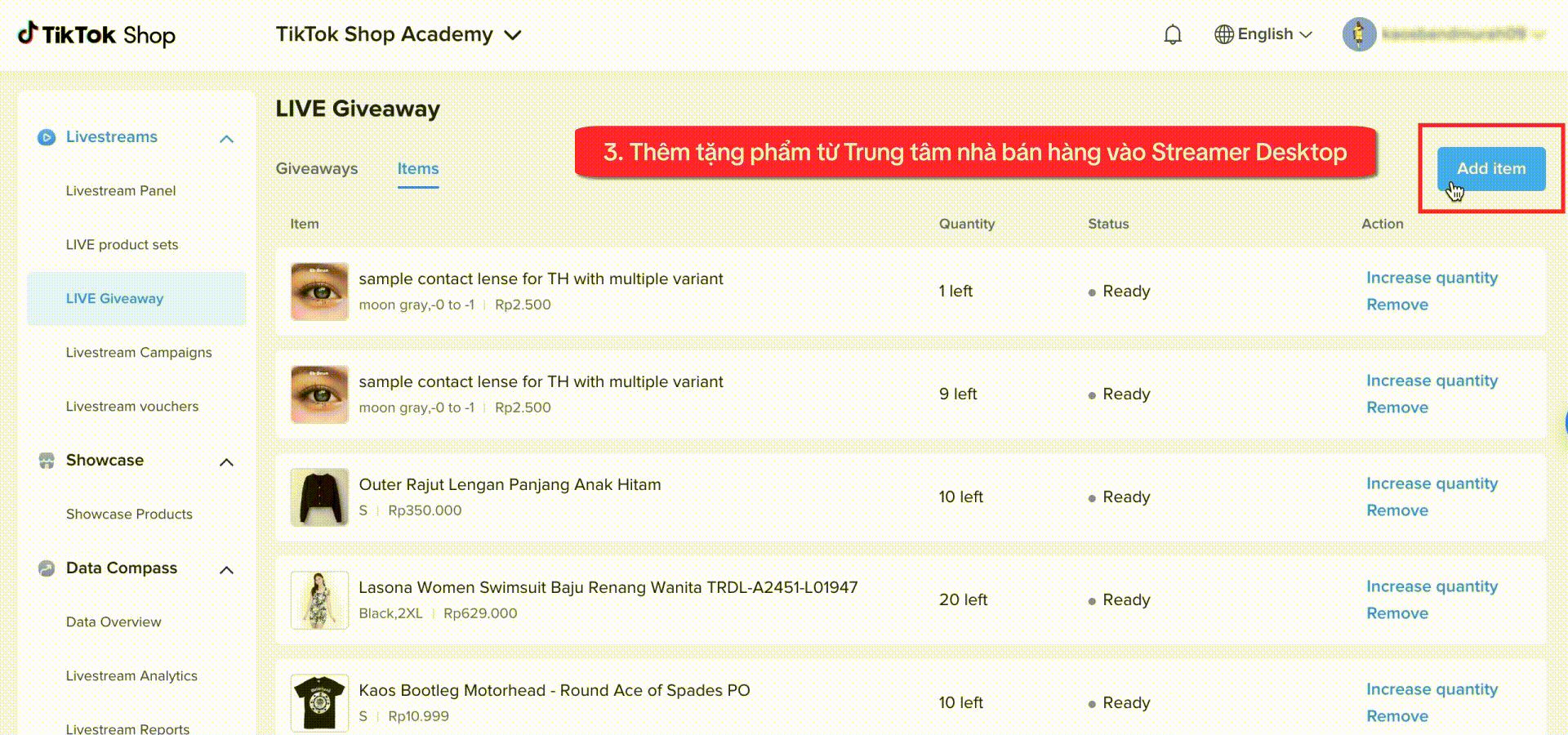Increase quantity for Outer Rajut Lengan Panjang

click(1432, 483)
